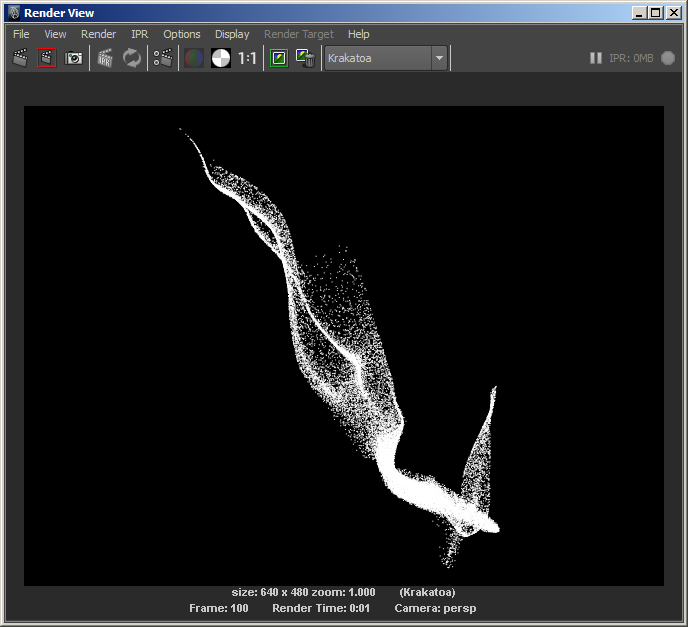Select the Render Region icon

coord(47,58)
